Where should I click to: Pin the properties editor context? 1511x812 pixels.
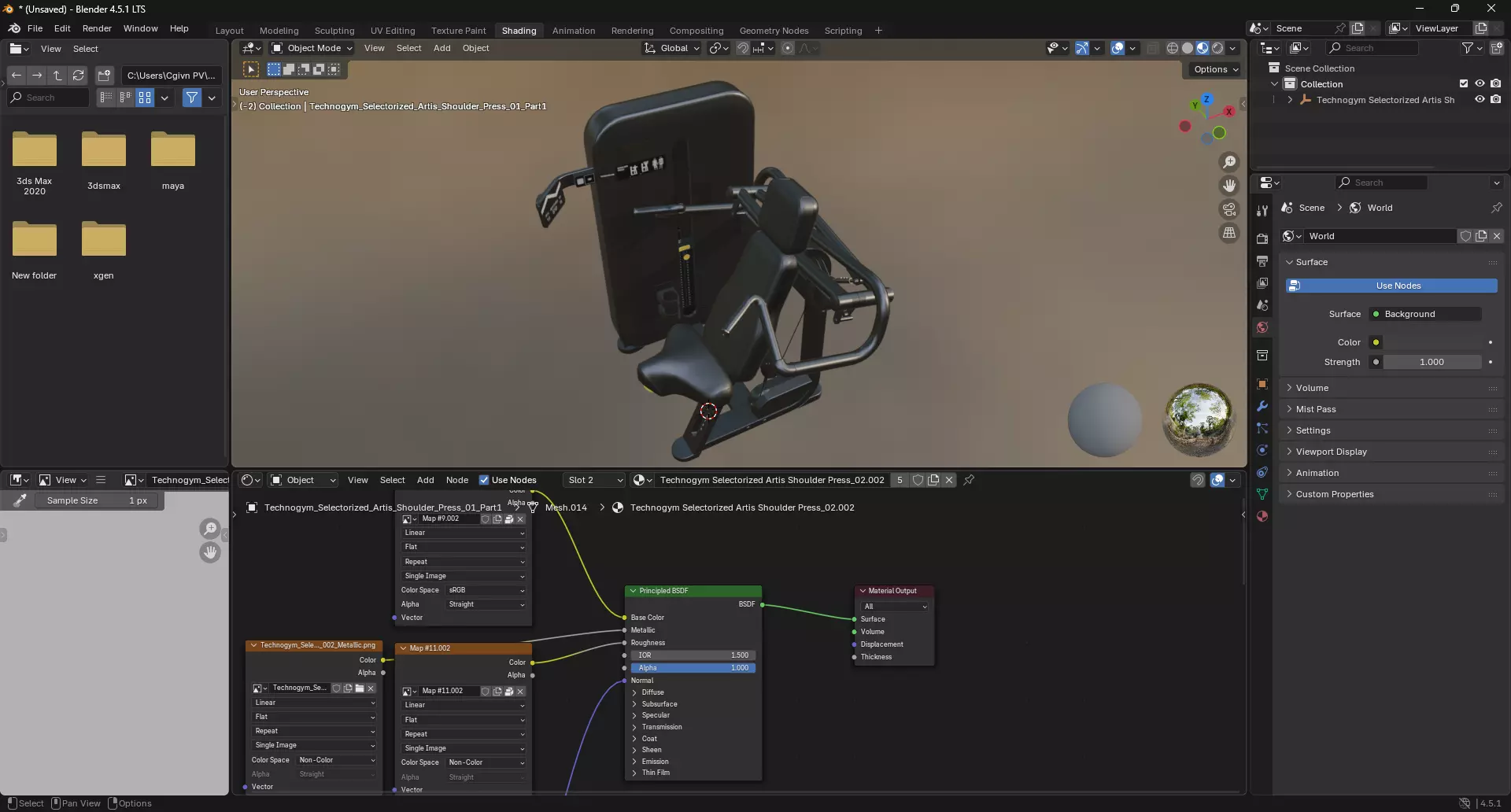[1496, 208]
